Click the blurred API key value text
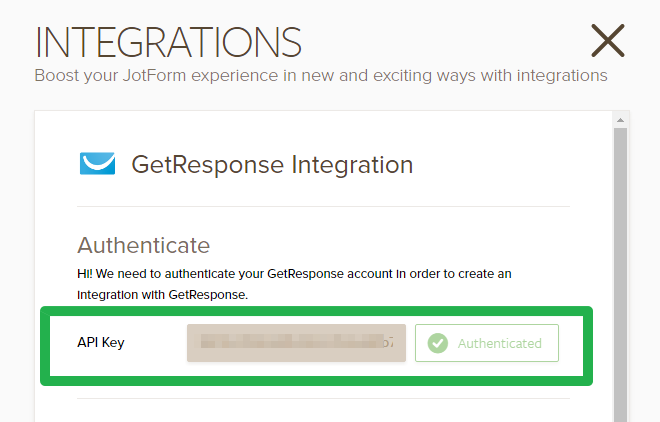Screen dimensions: 660x422 point(295,343)
